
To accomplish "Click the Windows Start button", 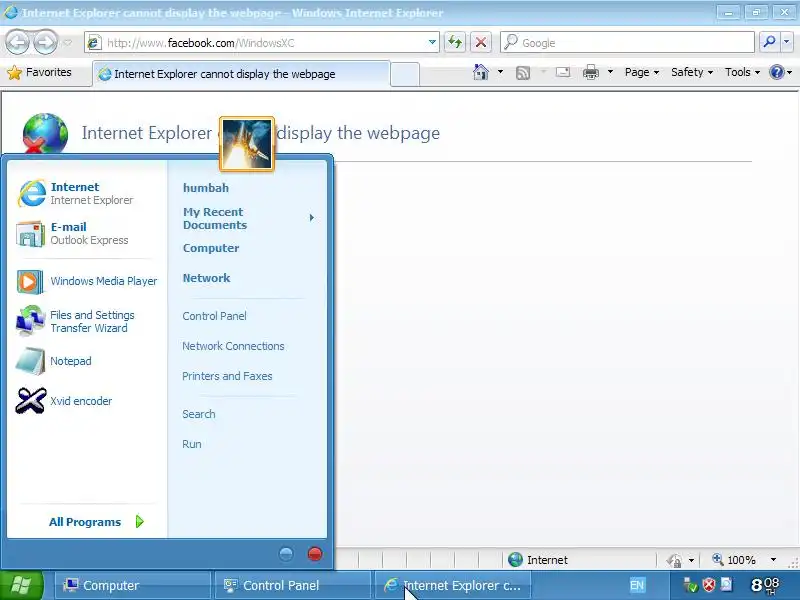I will click(x=21, y=586).
